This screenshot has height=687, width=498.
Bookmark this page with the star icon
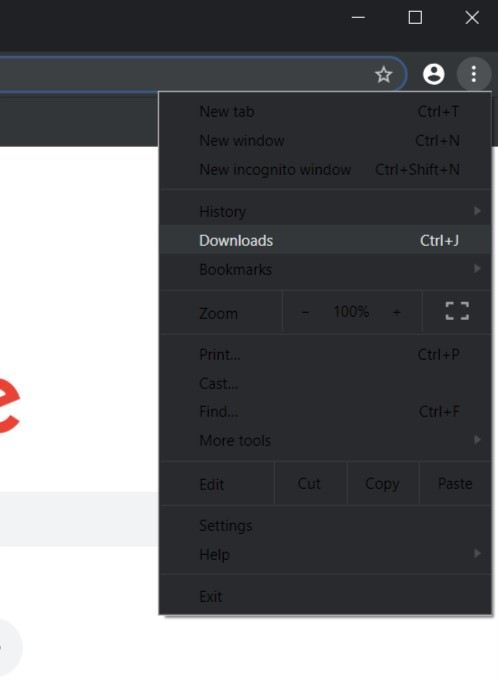(x=384, y=74)
